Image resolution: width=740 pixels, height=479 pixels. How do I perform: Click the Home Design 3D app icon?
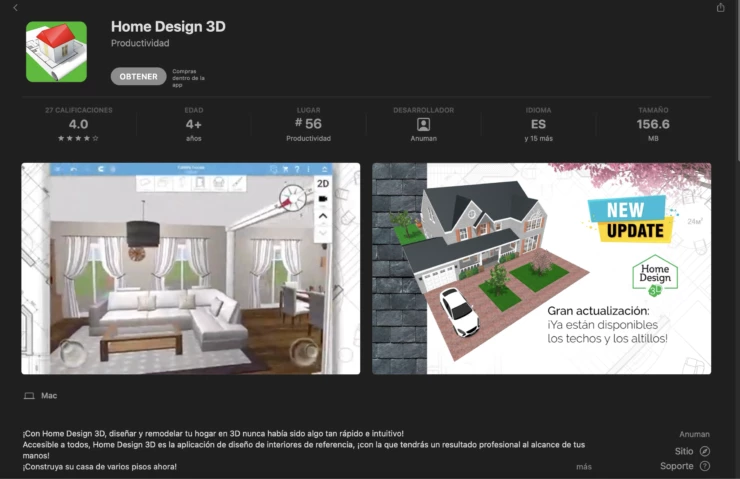coord(56,51)
